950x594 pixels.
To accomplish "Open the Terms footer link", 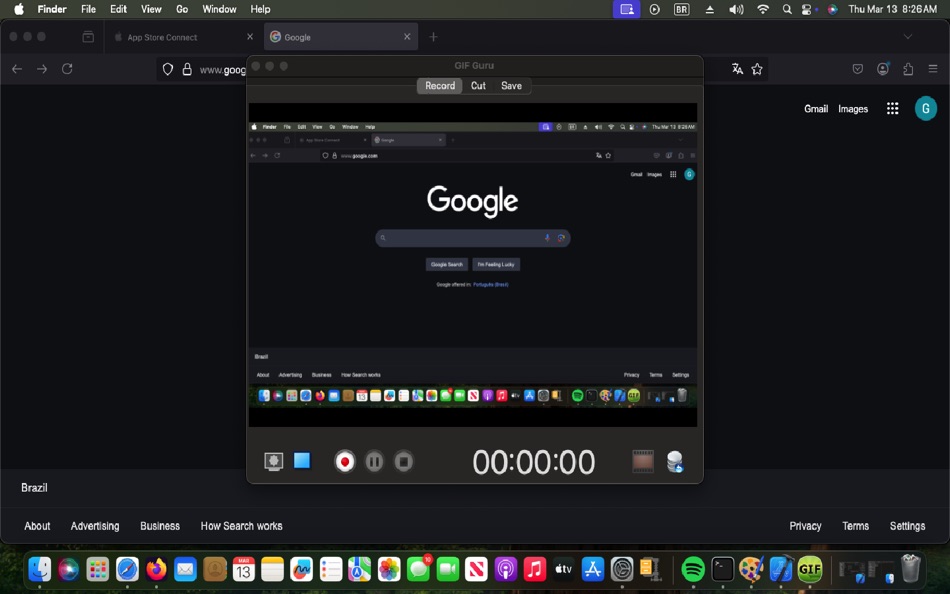I will tap(855, 526).
